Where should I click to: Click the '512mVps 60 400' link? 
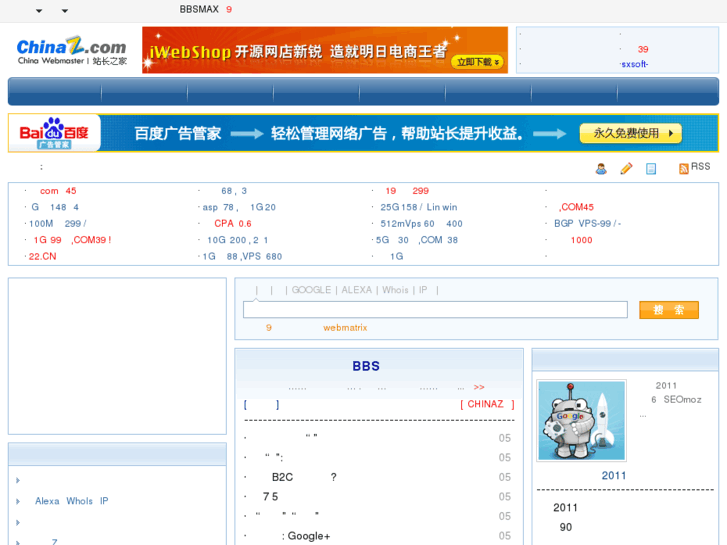click(421, 224)
